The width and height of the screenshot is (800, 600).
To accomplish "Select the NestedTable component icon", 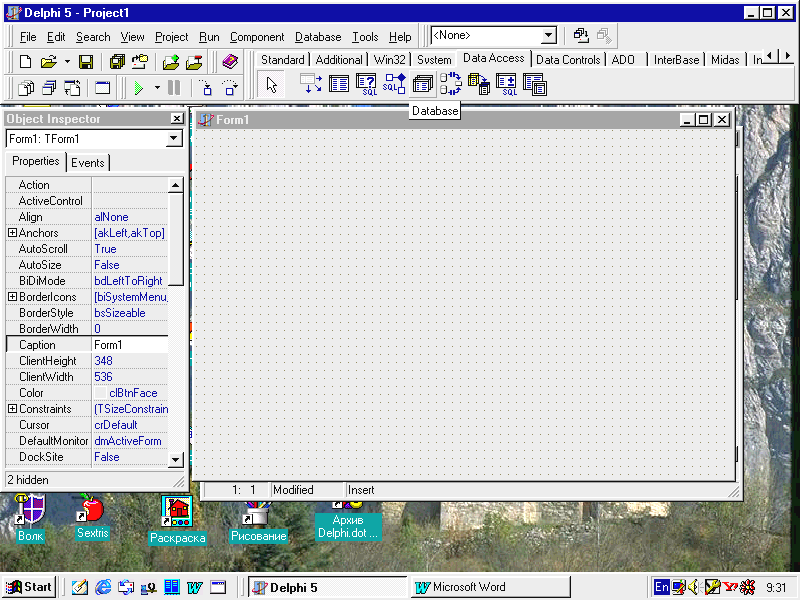I will [534, 84].
